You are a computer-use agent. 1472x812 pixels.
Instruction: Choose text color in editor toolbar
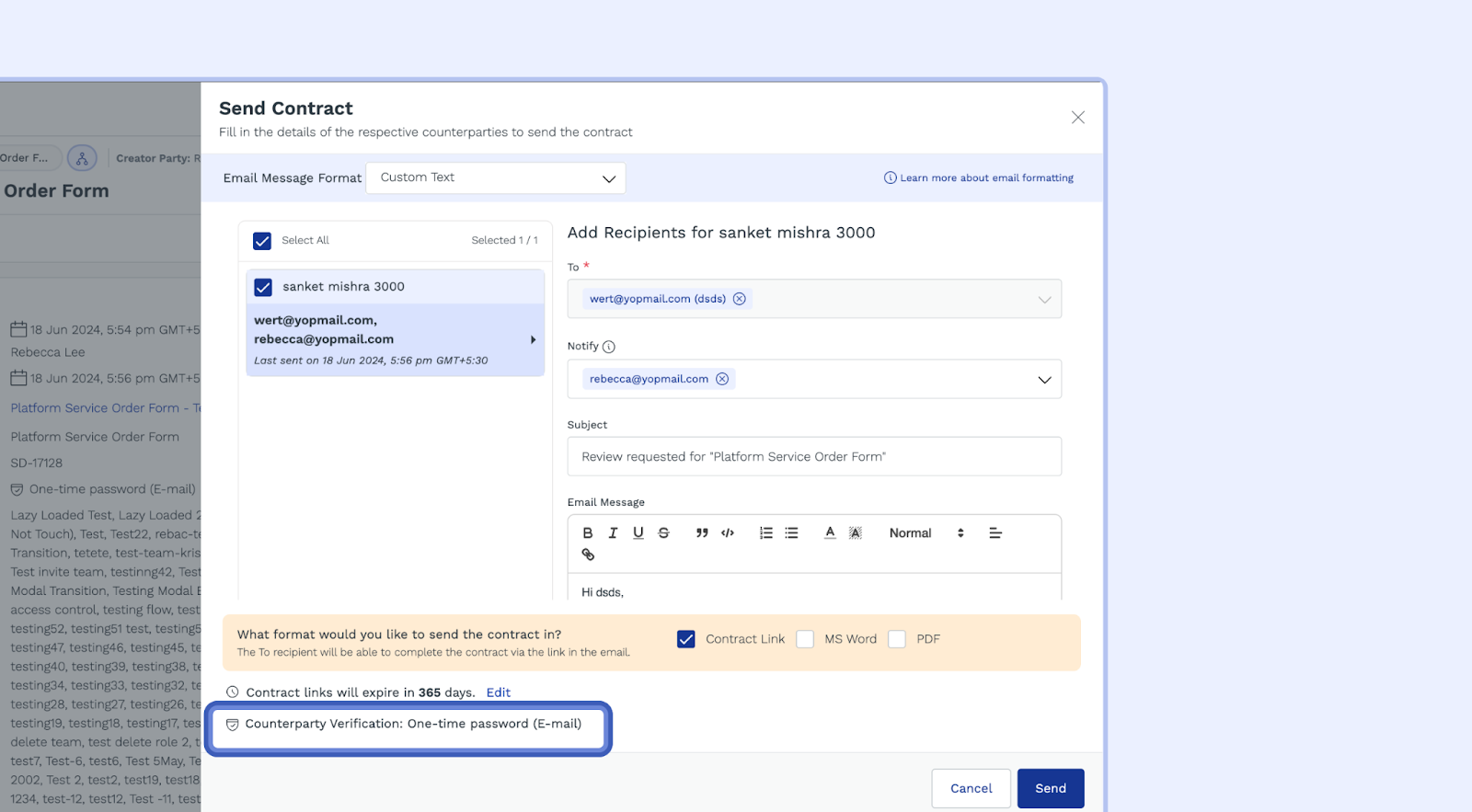tap(830, 533)
